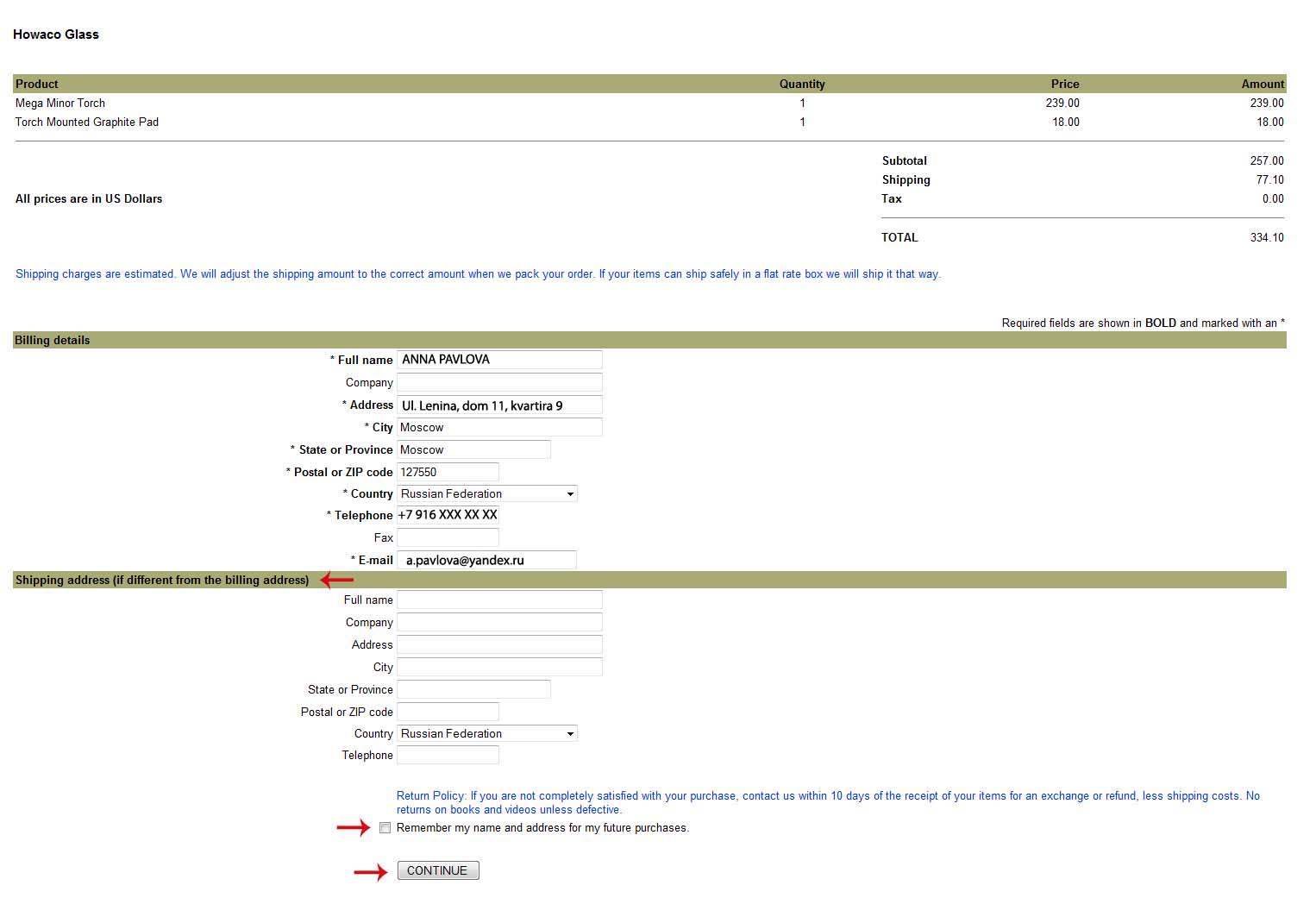The width and height of the screenshot is (1316, 898).
Task: Click the billing Address field
Action: pos(499,405)
